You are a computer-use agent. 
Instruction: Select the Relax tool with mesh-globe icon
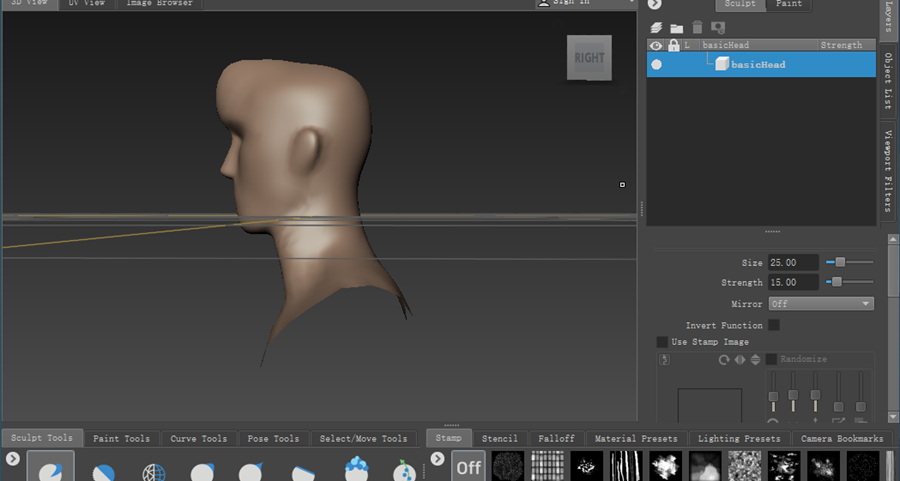153,471
